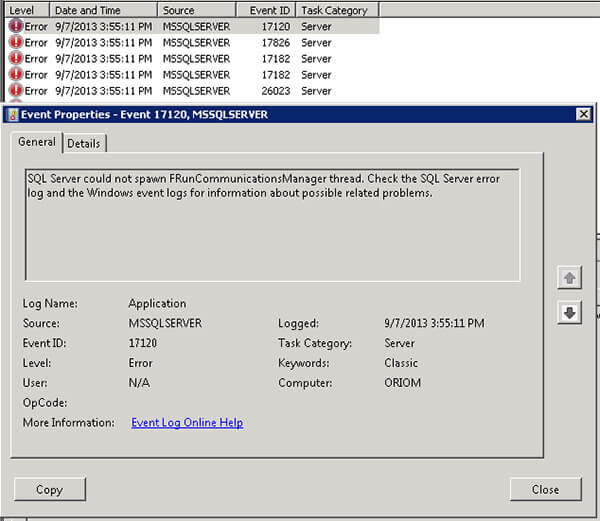Click the error icon for event 17826
This screenshot has height=521, width=600.
point(15,42)
